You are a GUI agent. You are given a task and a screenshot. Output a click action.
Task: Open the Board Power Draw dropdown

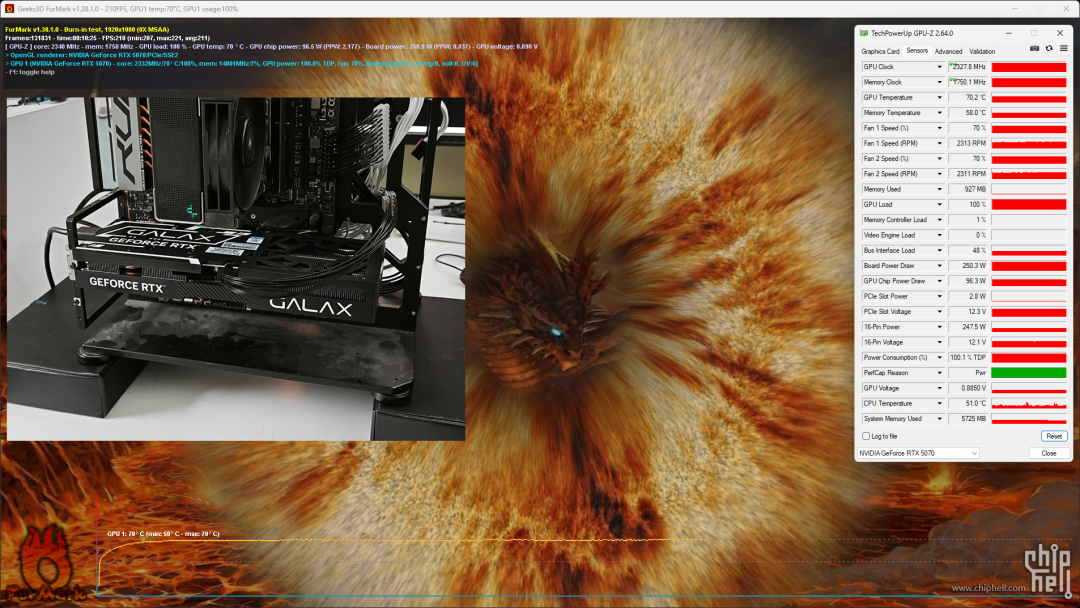point(939,265)
